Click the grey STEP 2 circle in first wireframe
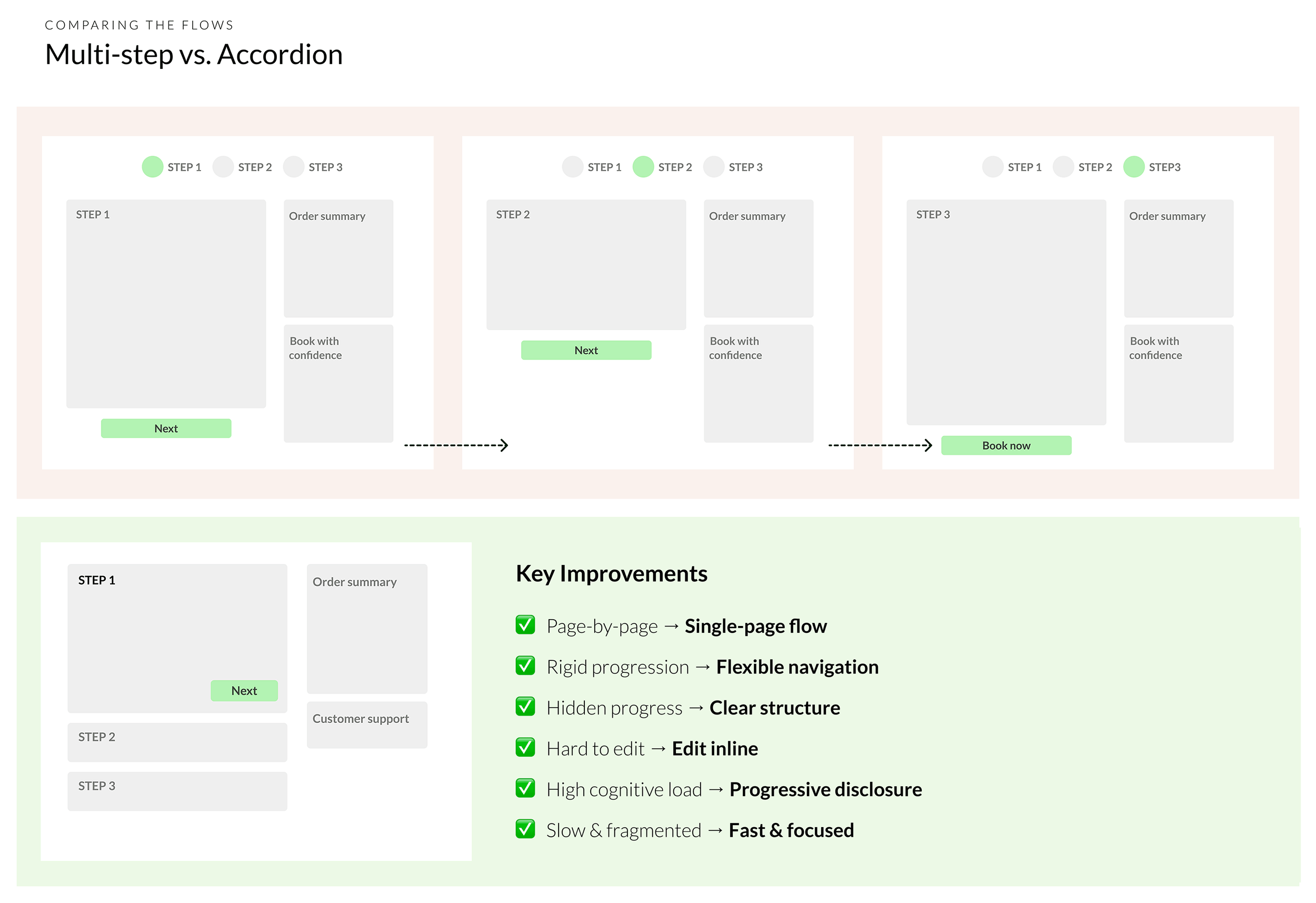The width and height of the screenshot is (1316, 903). coord(223,167)
